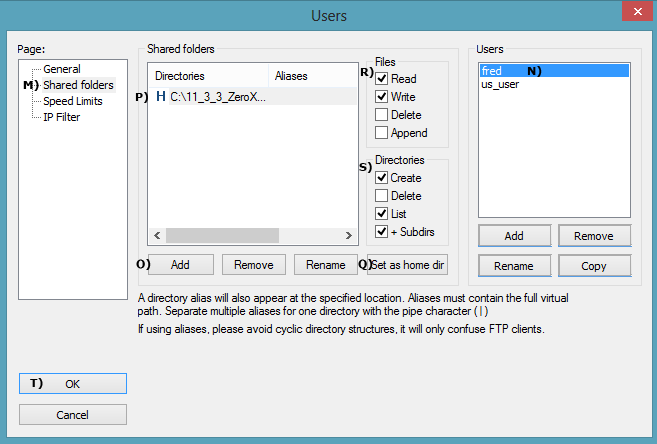657x444 pixels.
Task: Toggle Directories List checkbox
Action: click(x=381, y=214)
